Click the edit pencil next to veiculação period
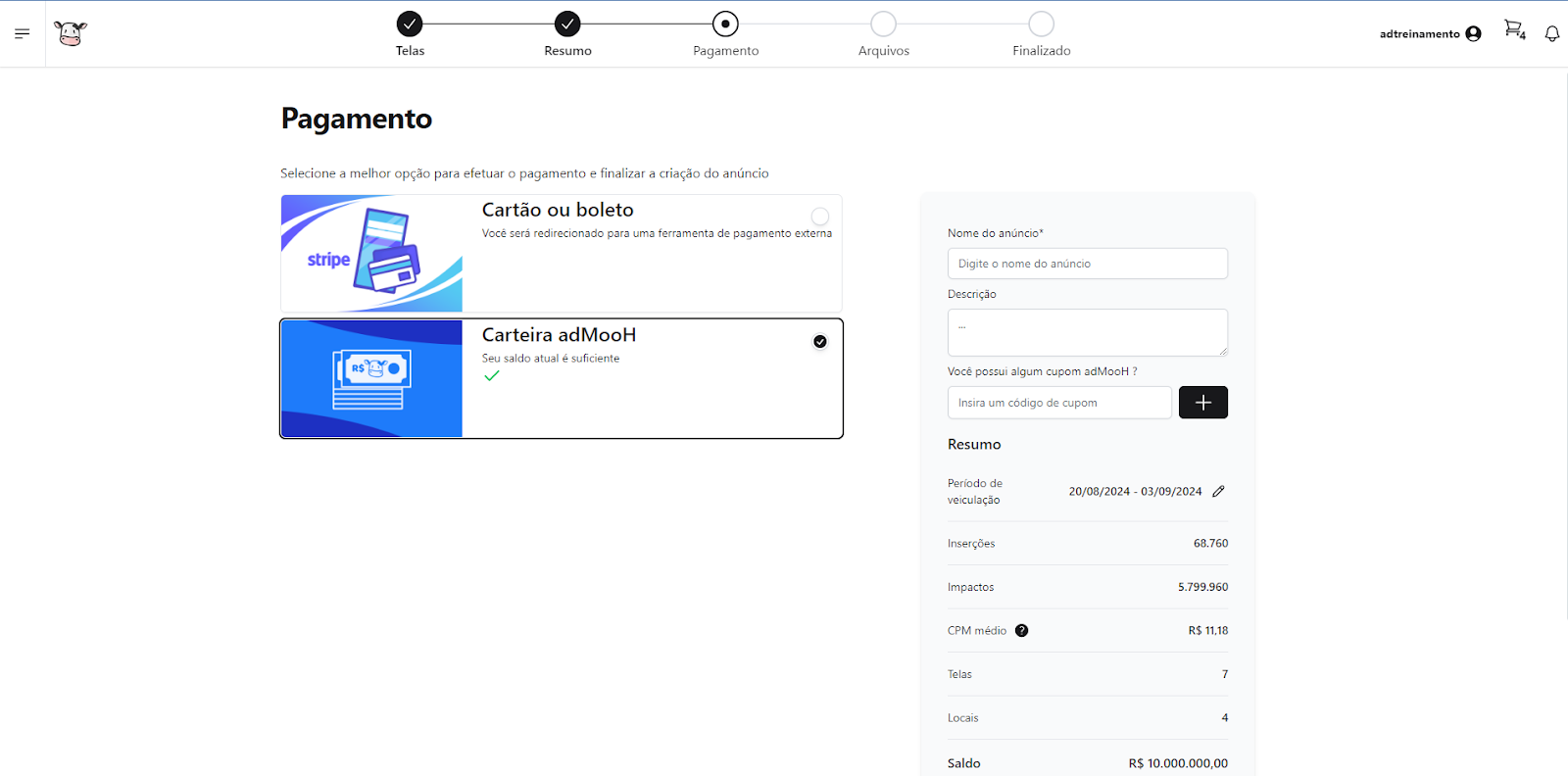The image size is (1568, 776). 1218,491
